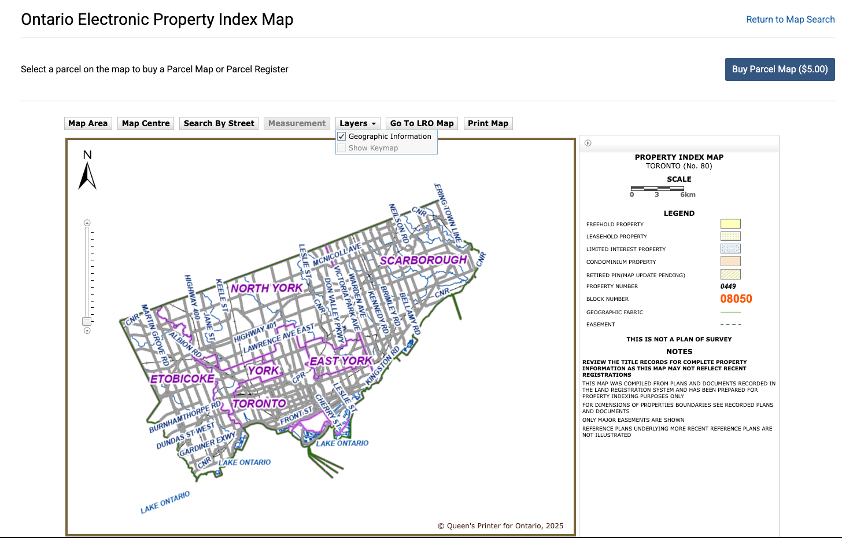This screenshot has height=538, width=842.
Task: Click the Condominium Property orange swatch
Action: click(x=730, y=261)
